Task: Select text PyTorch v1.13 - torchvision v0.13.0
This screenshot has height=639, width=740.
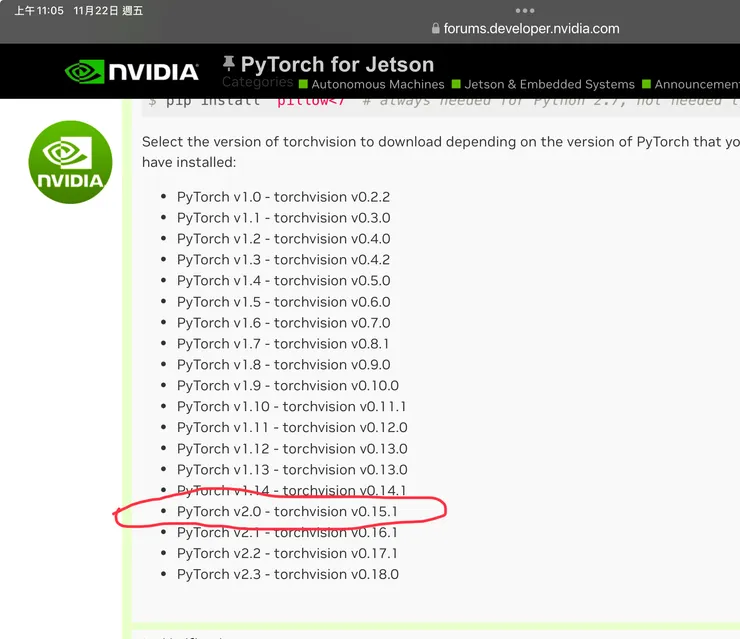Action: coord(292,470)
